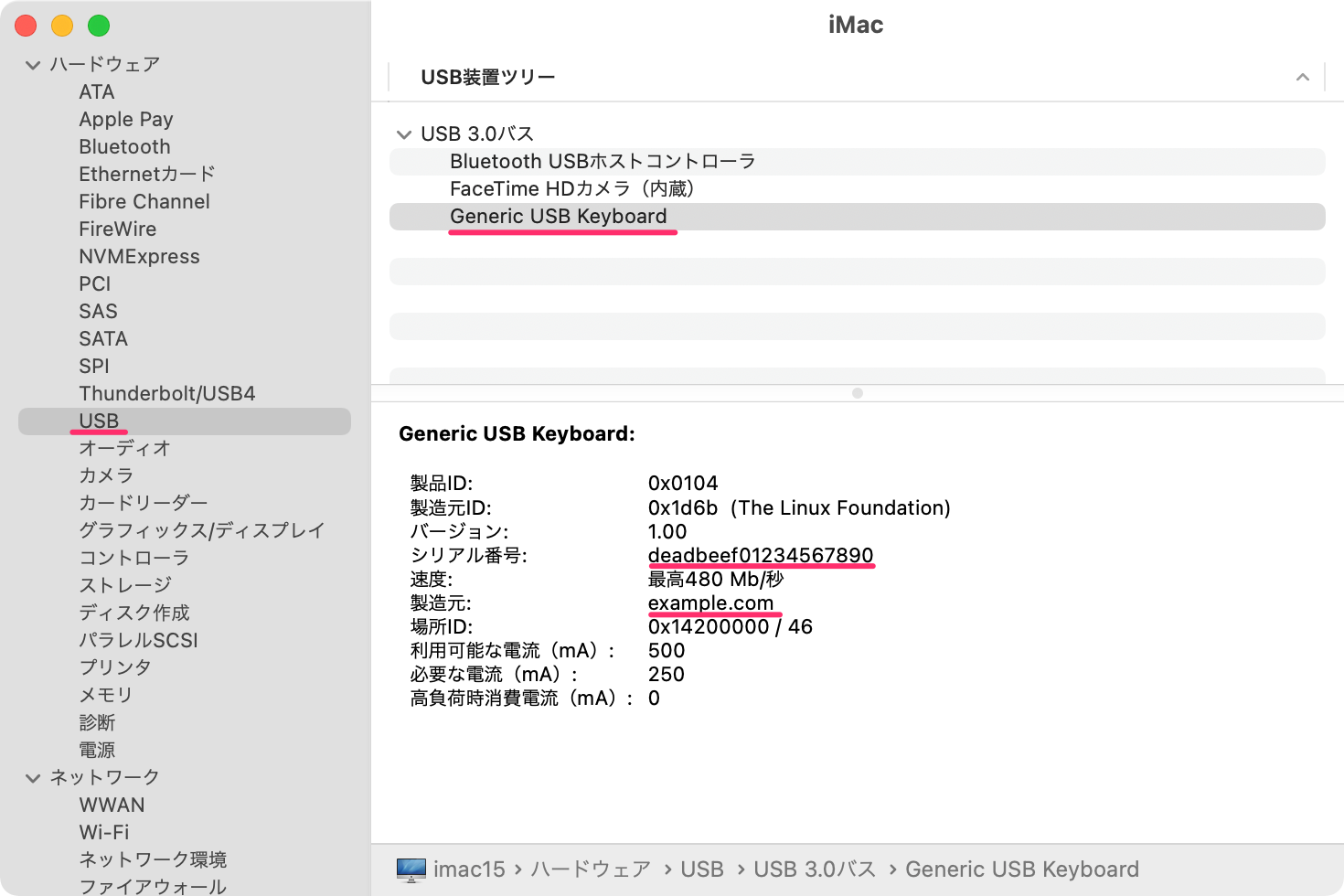Click the computer icon in the breadcrumb bar
Screen dimensions: 1344x896
(x=413, y=869)
